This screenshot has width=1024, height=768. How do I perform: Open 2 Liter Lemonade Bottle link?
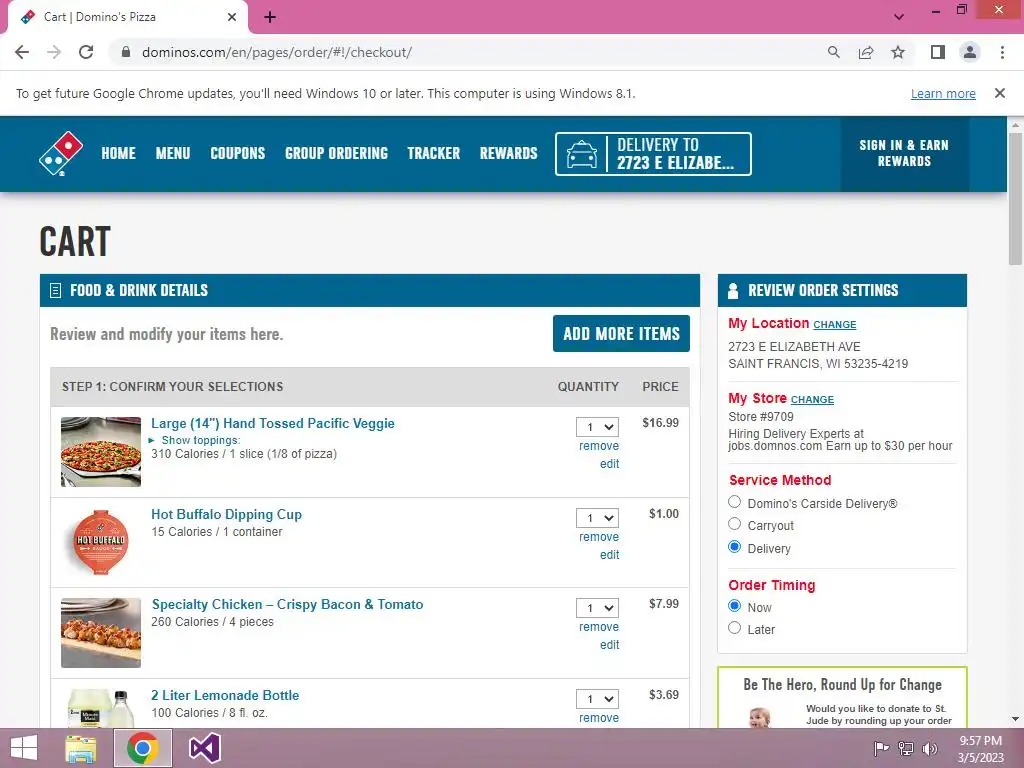225,696
